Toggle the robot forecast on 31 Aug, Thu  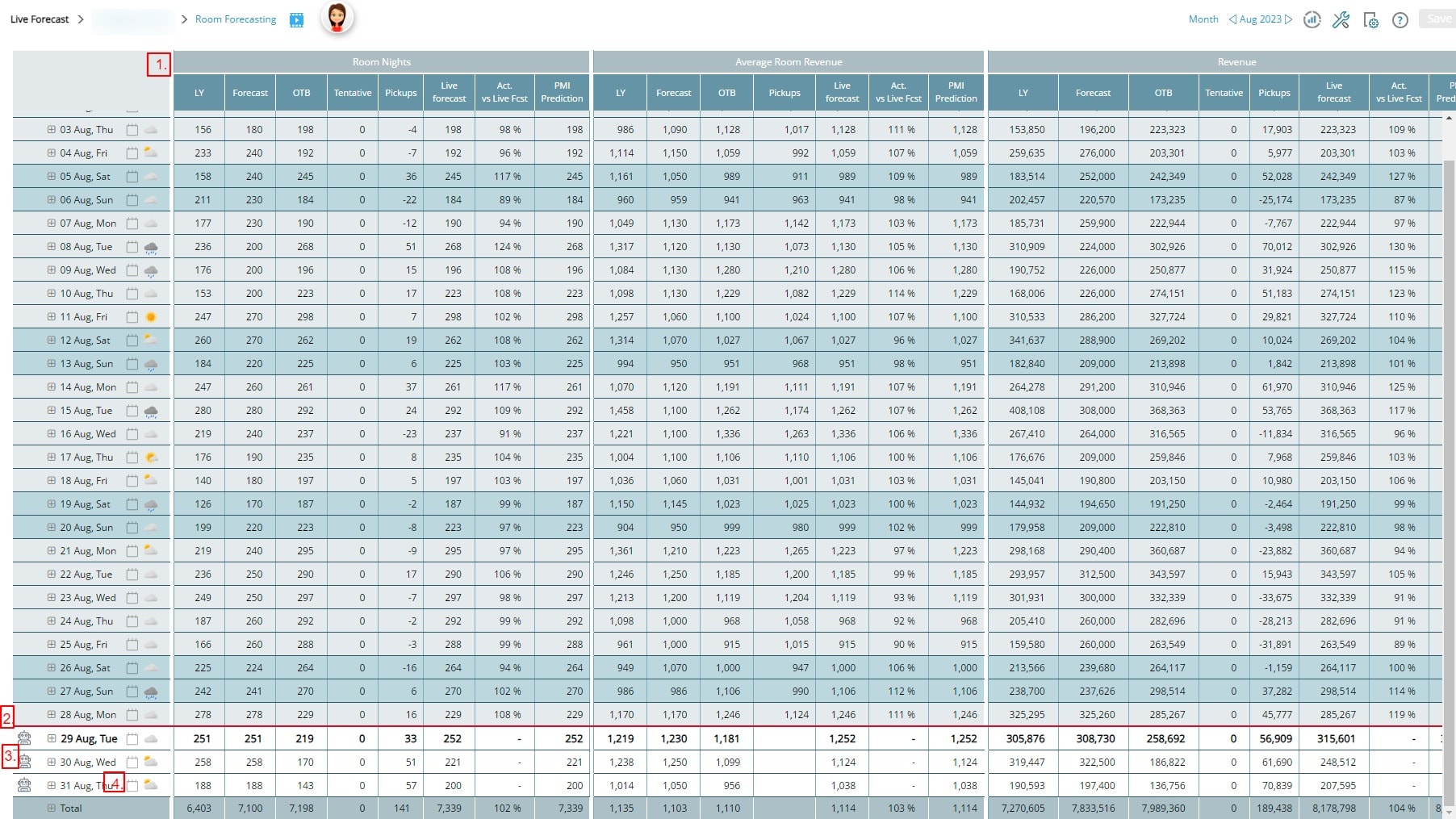point(24,785)
